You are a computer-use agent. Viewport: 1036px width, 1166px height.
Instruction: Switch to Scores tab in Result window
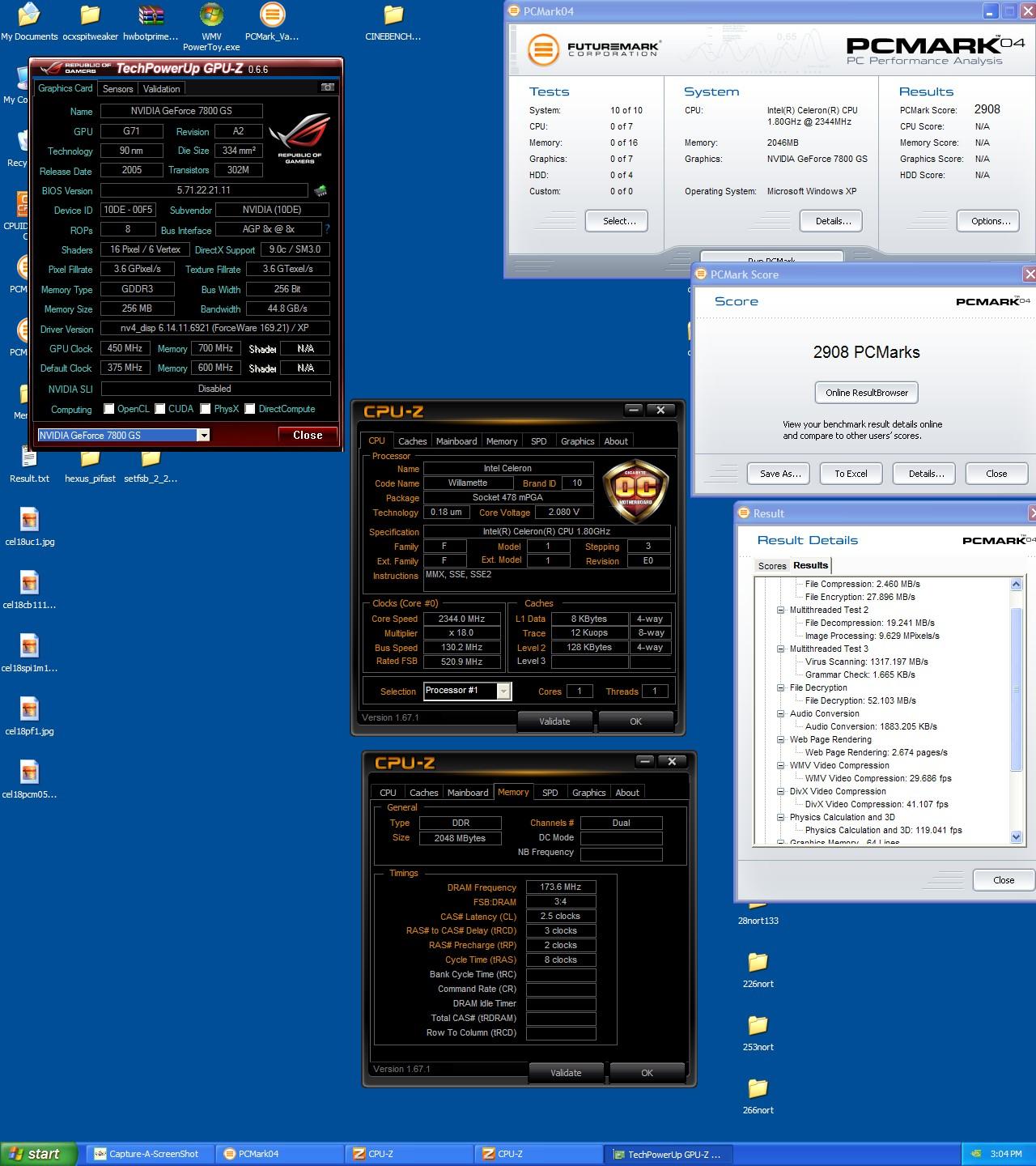[x=771, y=566]
